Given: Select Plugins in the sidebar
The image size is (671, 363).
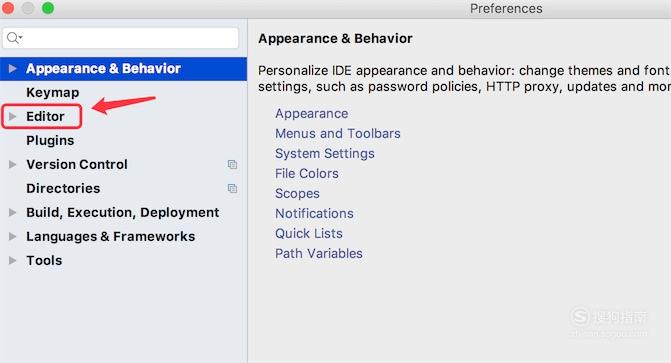Looking at the screenshot, I should click(50, 140).
